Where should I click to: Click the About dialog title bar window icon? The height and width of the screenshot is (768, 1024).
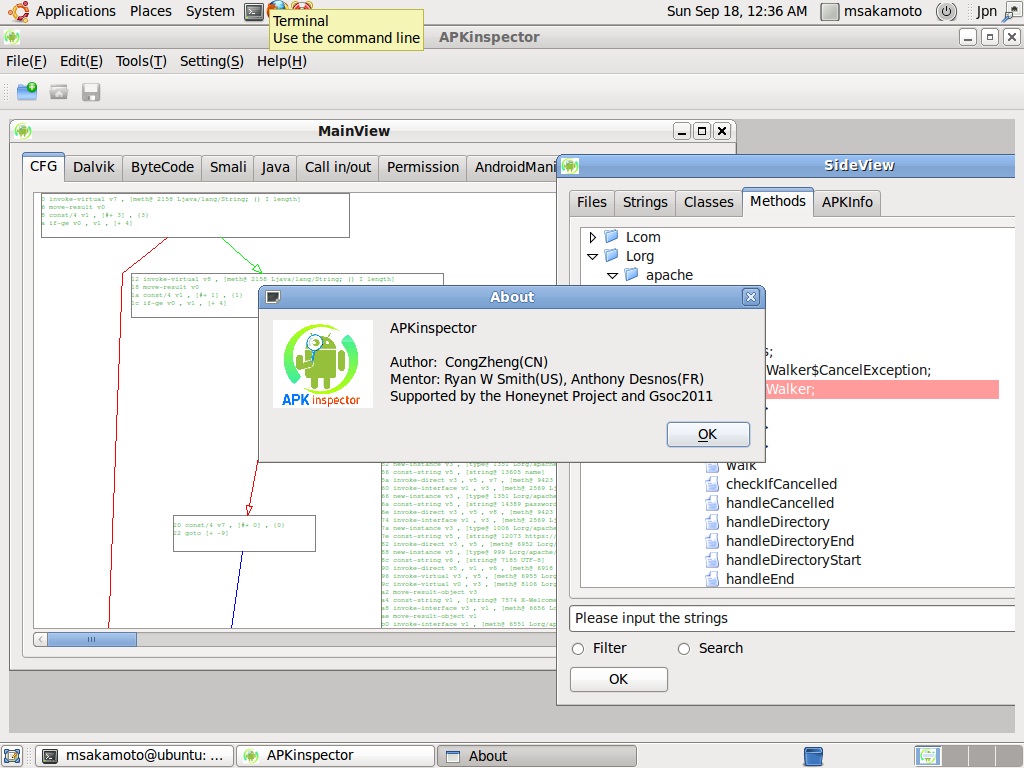coord(273,297)
